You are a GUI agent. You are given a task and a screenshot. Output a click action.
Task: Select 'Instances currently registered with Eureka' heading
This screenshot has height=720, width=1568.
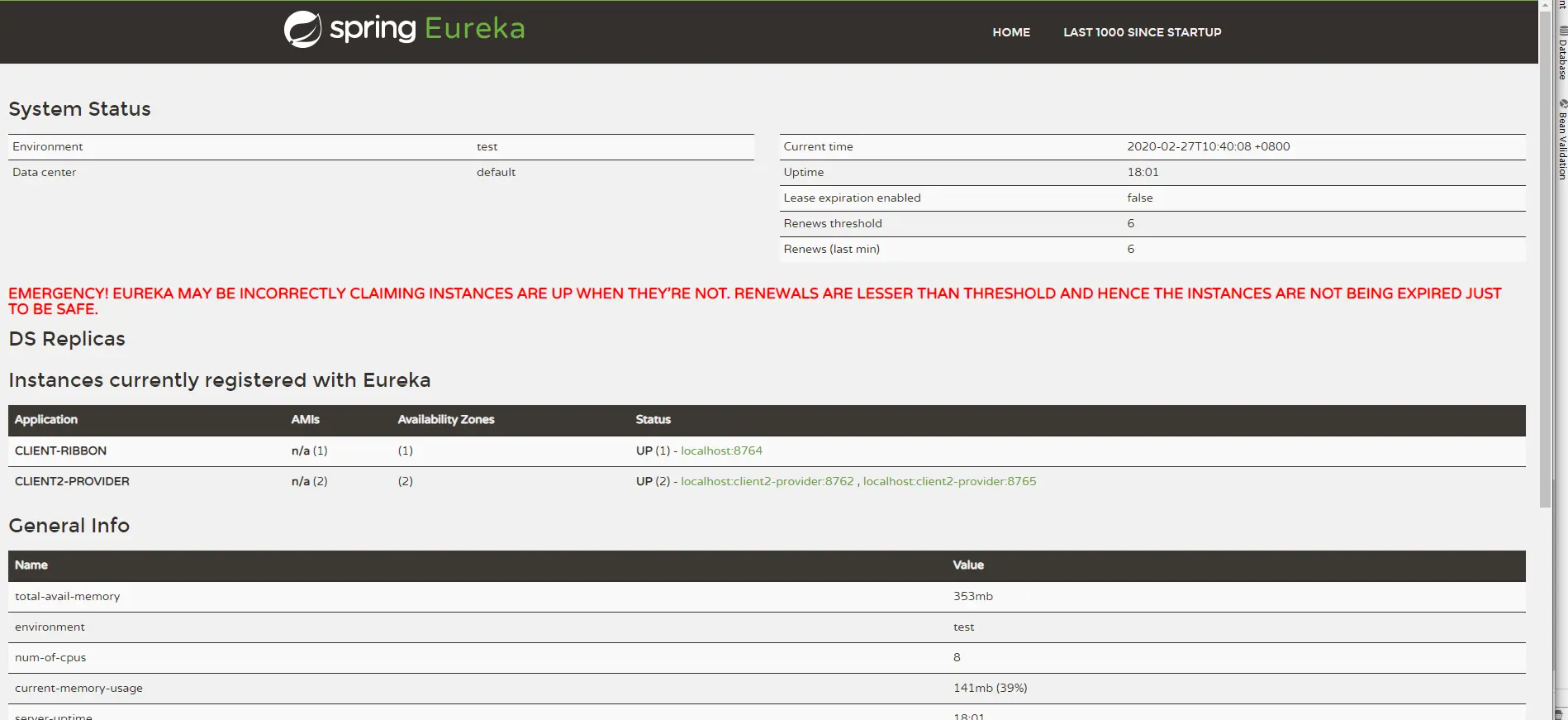[220, 380]
